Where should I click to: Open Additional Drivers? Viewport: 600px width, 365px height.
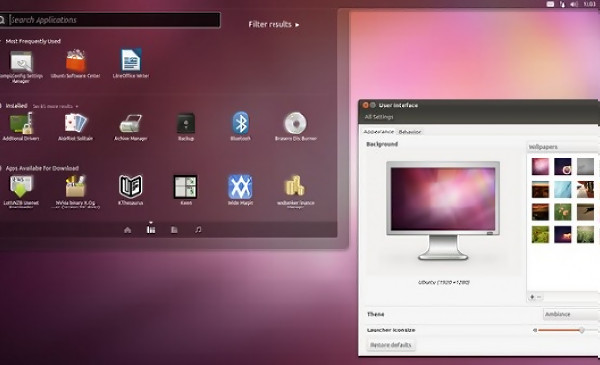coord(21,124)
